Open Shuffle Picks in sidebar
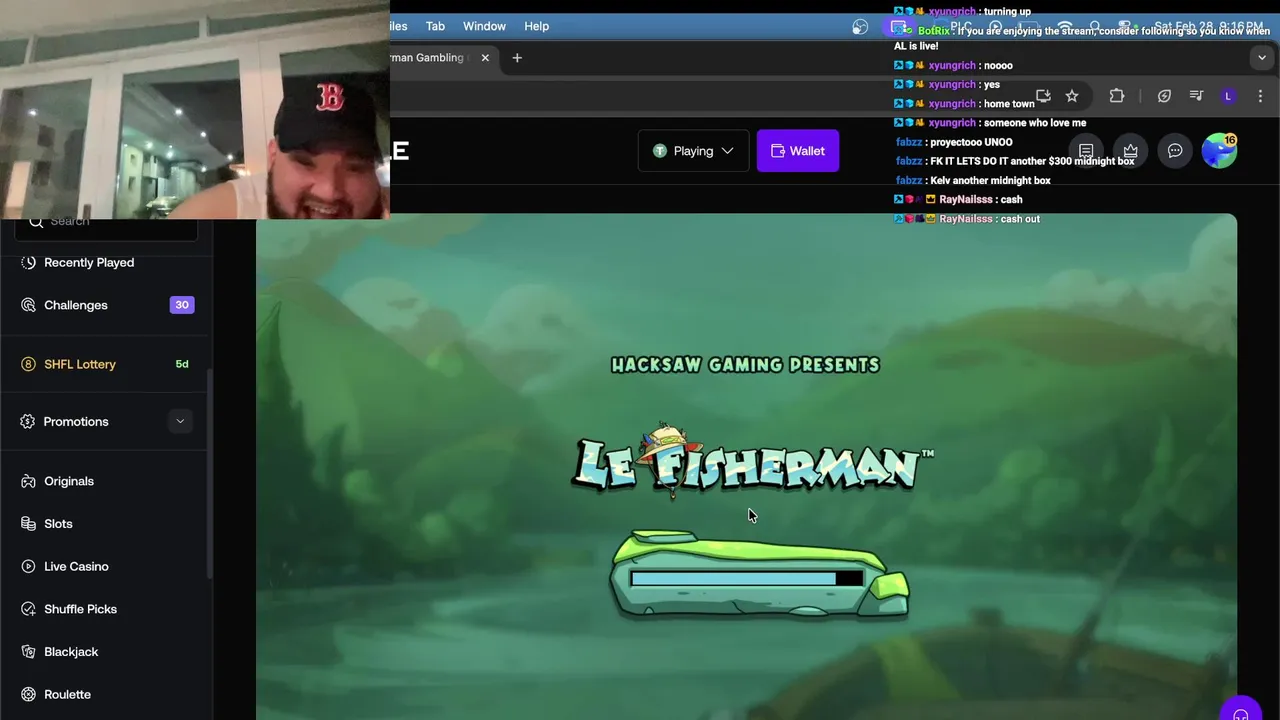Image resolution: width=1280 pixels, height=720 pixels. [x=80, y=609]
